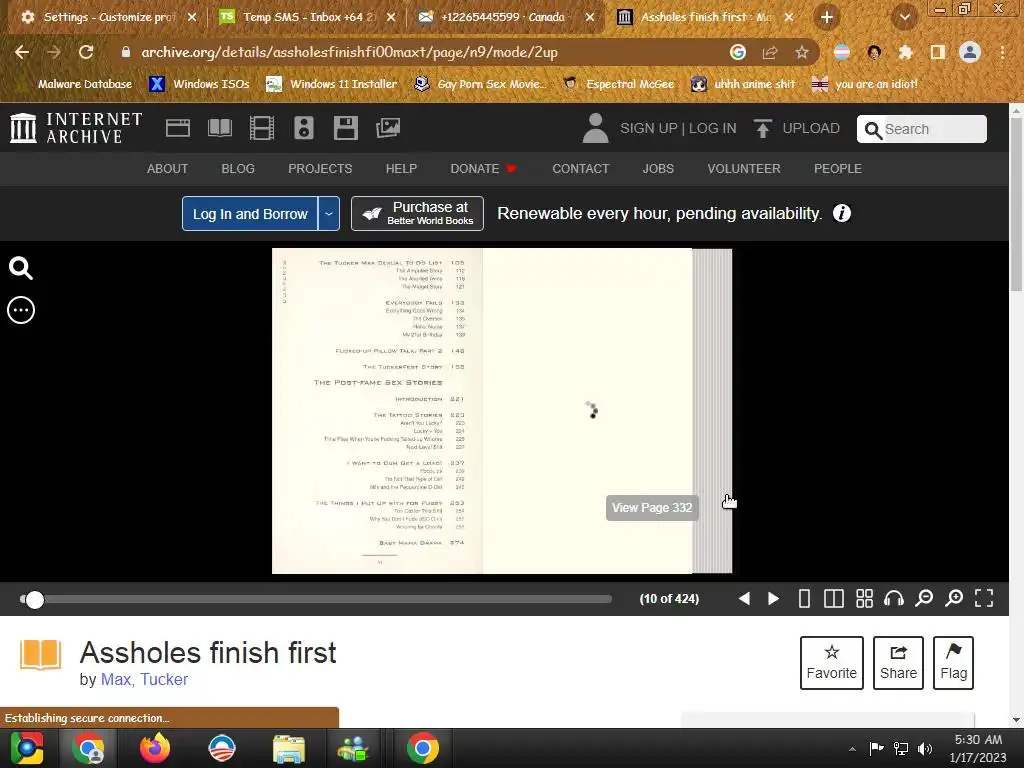
Task: Open the BLOG menu item
Action: (238, 168)
